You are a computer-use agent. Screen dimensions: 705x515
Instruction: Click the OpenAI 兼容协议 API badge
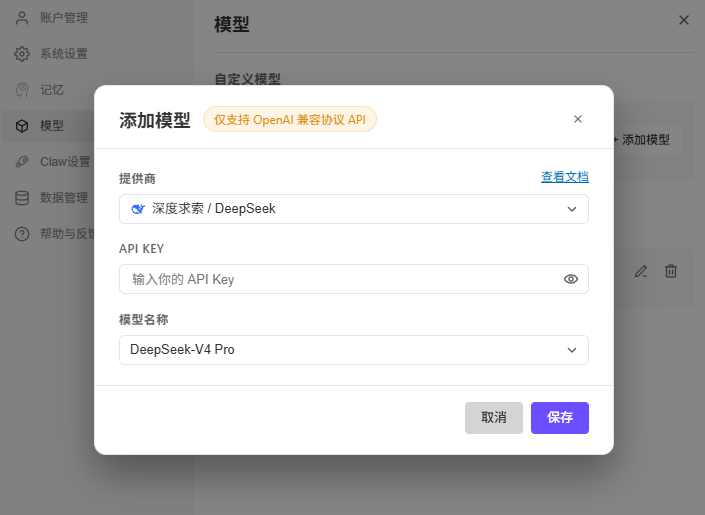290,119
